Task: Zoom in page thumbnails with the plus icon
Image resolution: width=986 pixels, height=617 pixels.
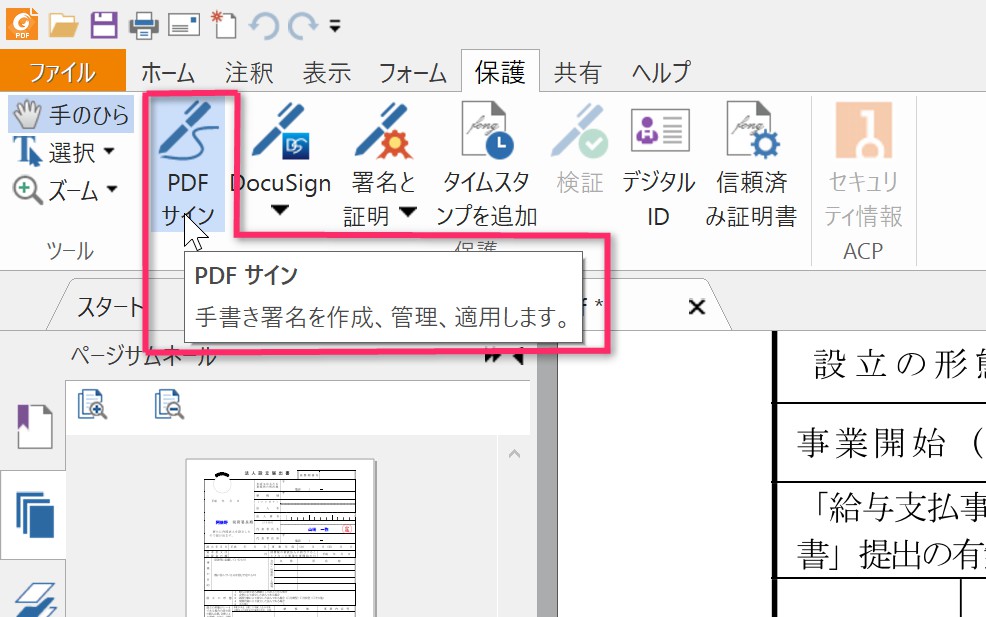Action: [92, 404]
